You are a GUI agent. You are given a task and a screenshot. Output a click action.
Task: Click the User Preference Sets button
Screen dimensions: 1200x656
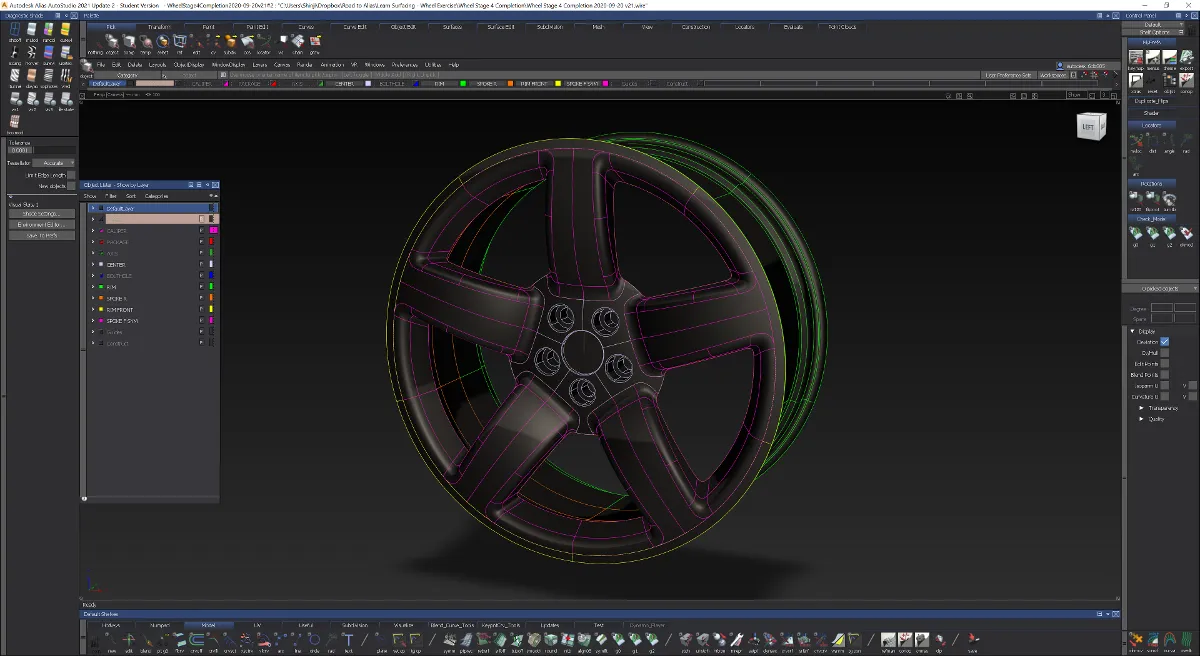tap(1008, 75)
